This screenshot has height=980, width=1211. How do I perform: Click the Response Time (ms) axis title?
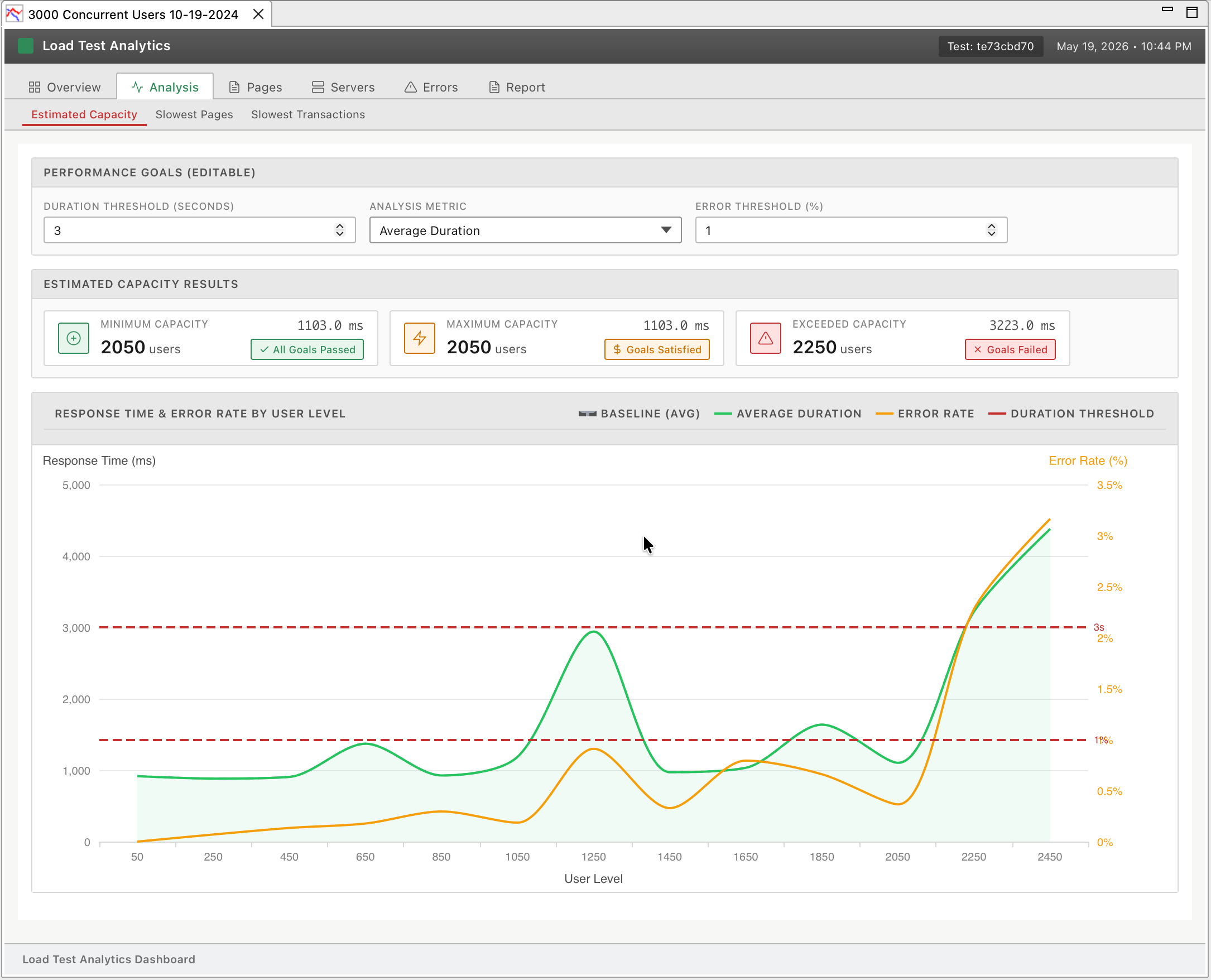tap(99, 460)
